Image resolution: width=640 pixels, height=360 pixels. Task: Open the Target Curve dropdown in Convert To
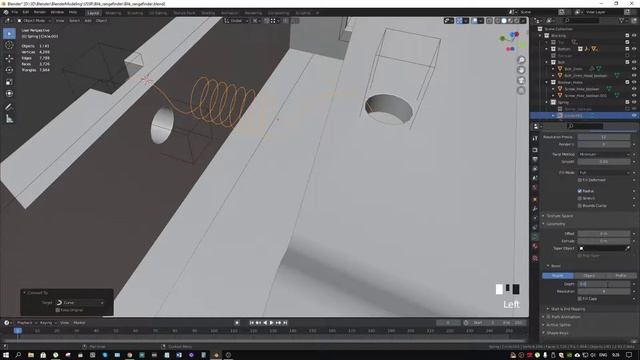[x=80, y=302]
